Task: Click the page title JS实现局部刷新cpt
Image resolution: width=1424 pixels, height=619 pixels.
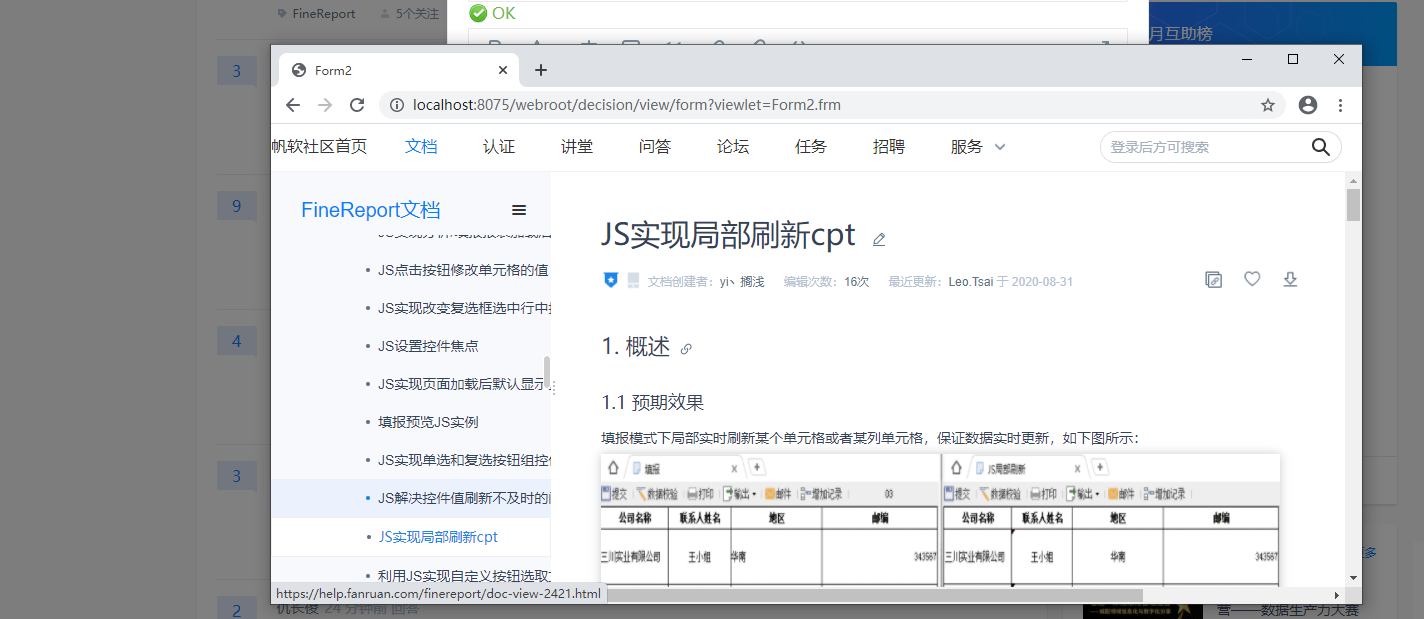Action: [x=729, y=234]
